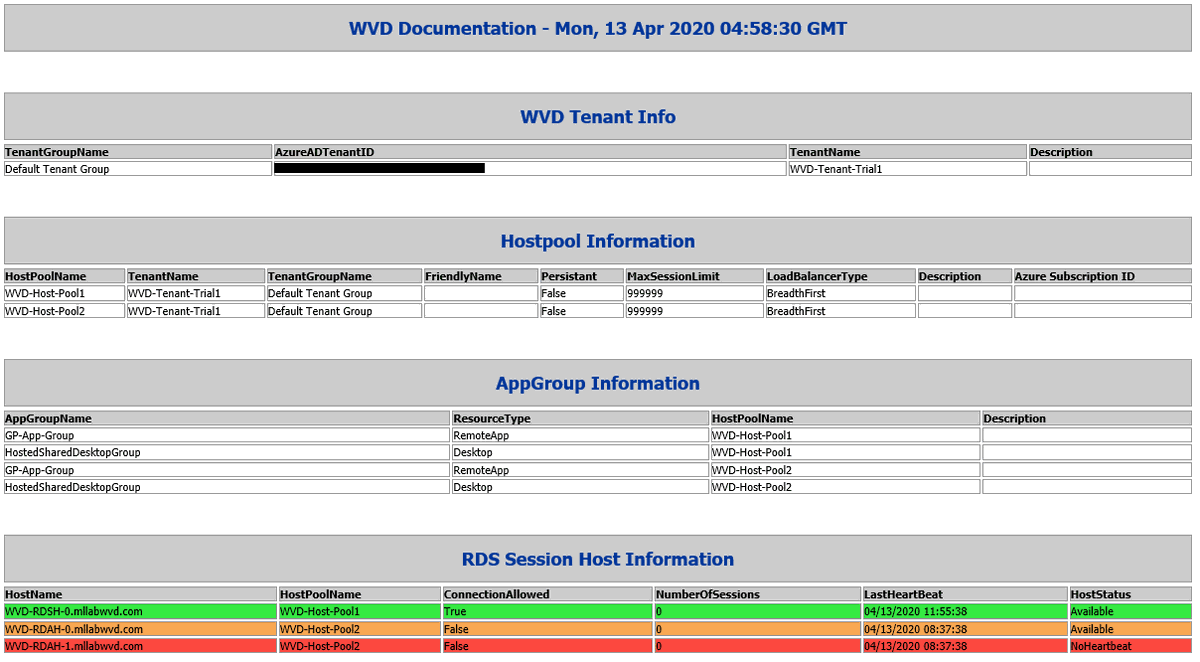Select WVD-Tenant-Trial1 cell in Tenant Info table
Viewport: 1200px width, 662px height.
point(907,169)
